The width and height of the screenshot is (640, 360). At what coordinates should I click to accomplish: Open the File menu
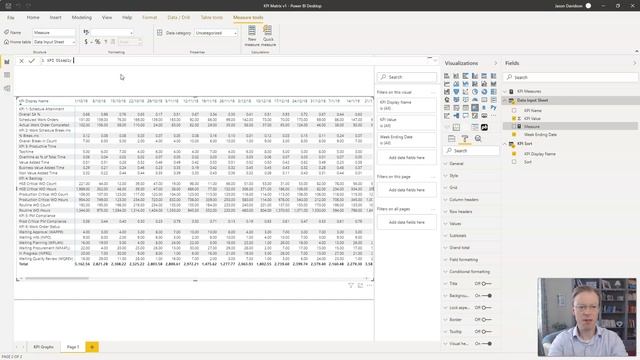pos(11,18)
